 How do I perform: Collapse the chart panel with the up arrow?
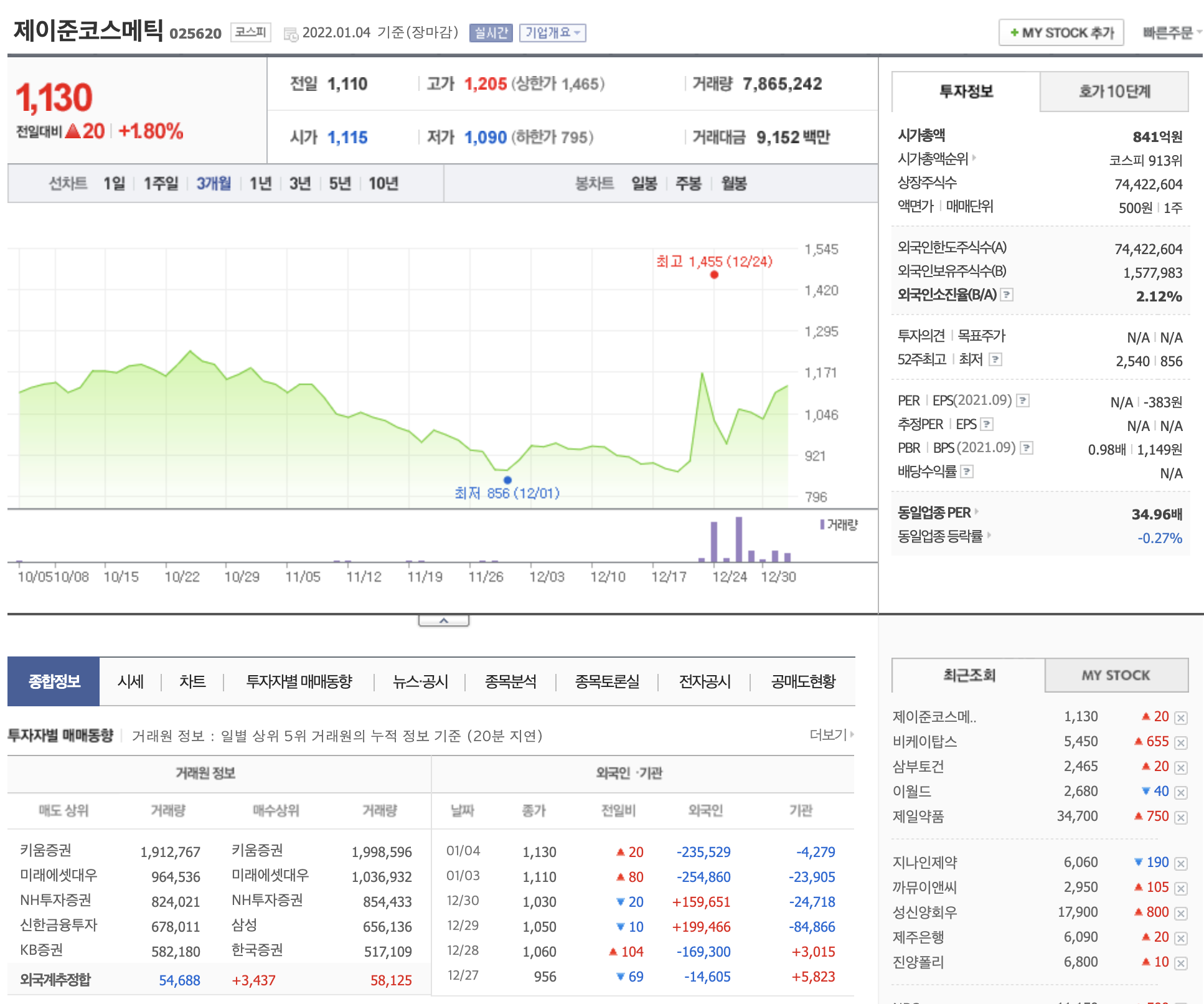click(x=443, y=621)
